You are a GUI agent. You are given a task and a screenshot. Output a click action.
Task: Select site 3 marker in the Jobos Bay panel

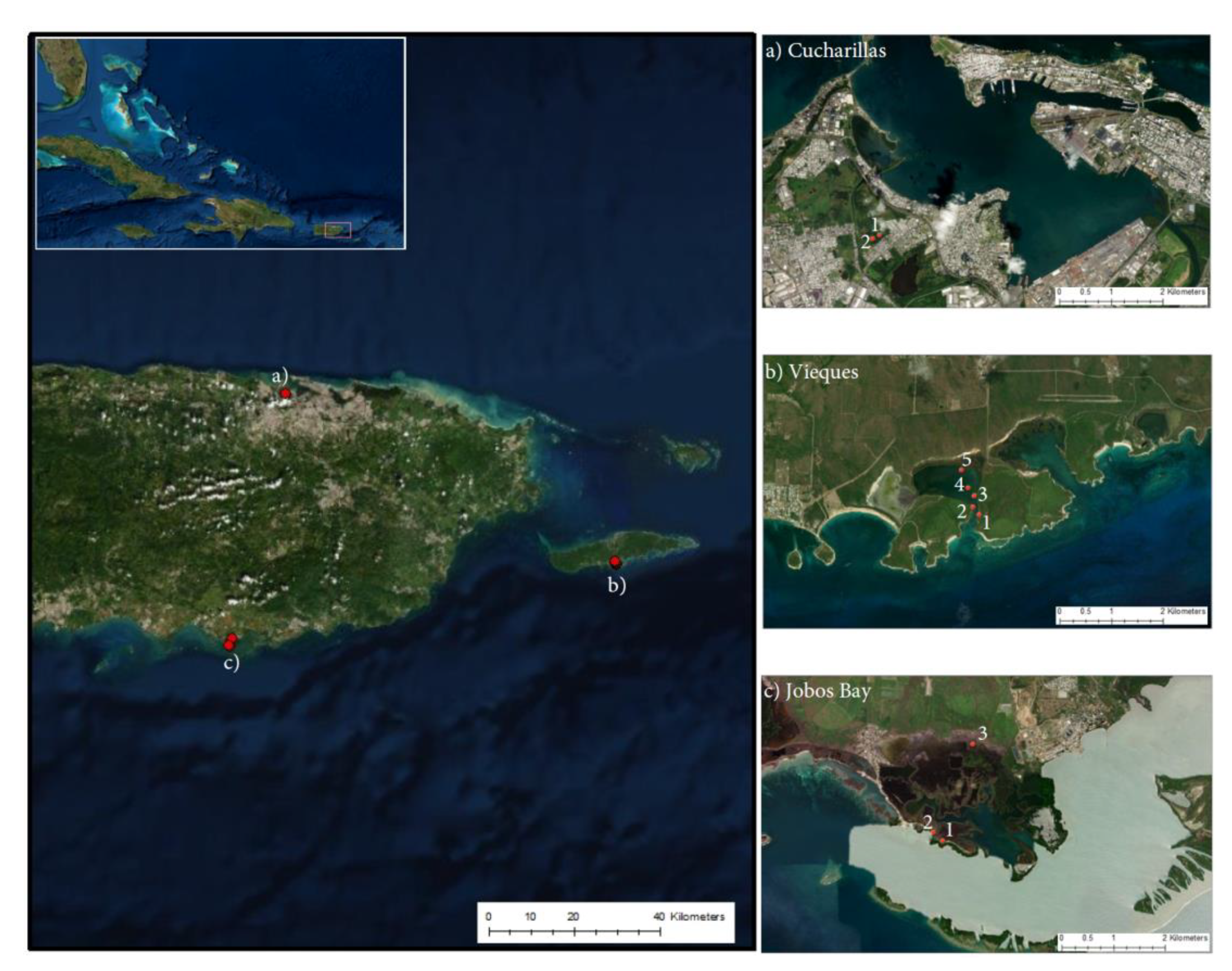click(972, 744)
